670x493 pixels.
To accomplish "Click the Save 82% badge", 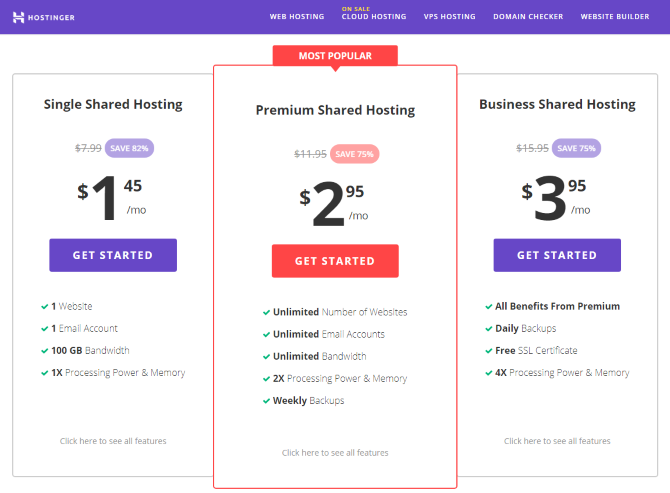I will point(129,148).
